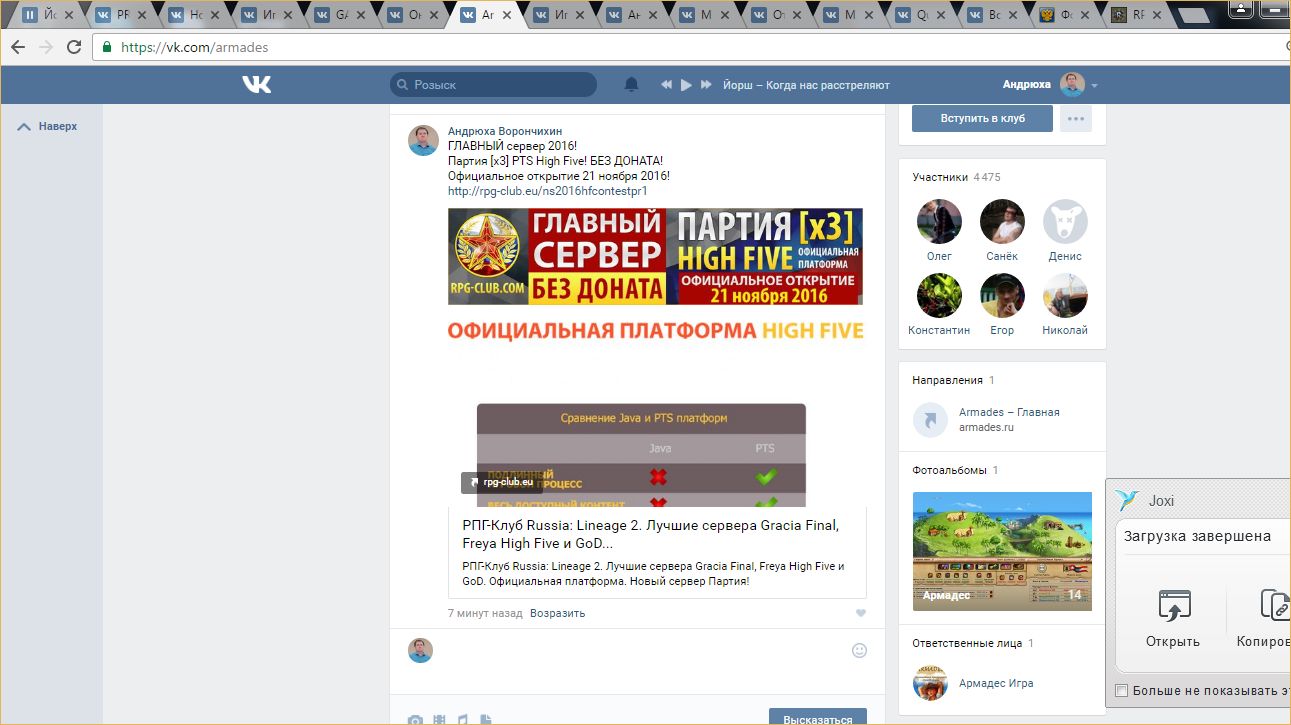Attach a document with the file icon

[x=485, y=720]
